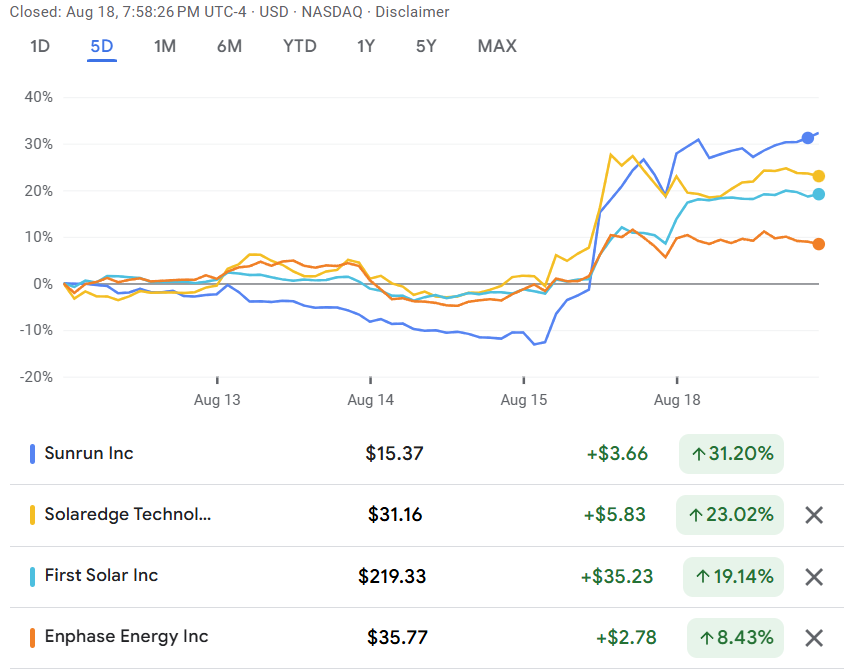Viewport: 862px width, 669px height.
Task: Show year-to-date YTD chart
Action: [300, 46]
